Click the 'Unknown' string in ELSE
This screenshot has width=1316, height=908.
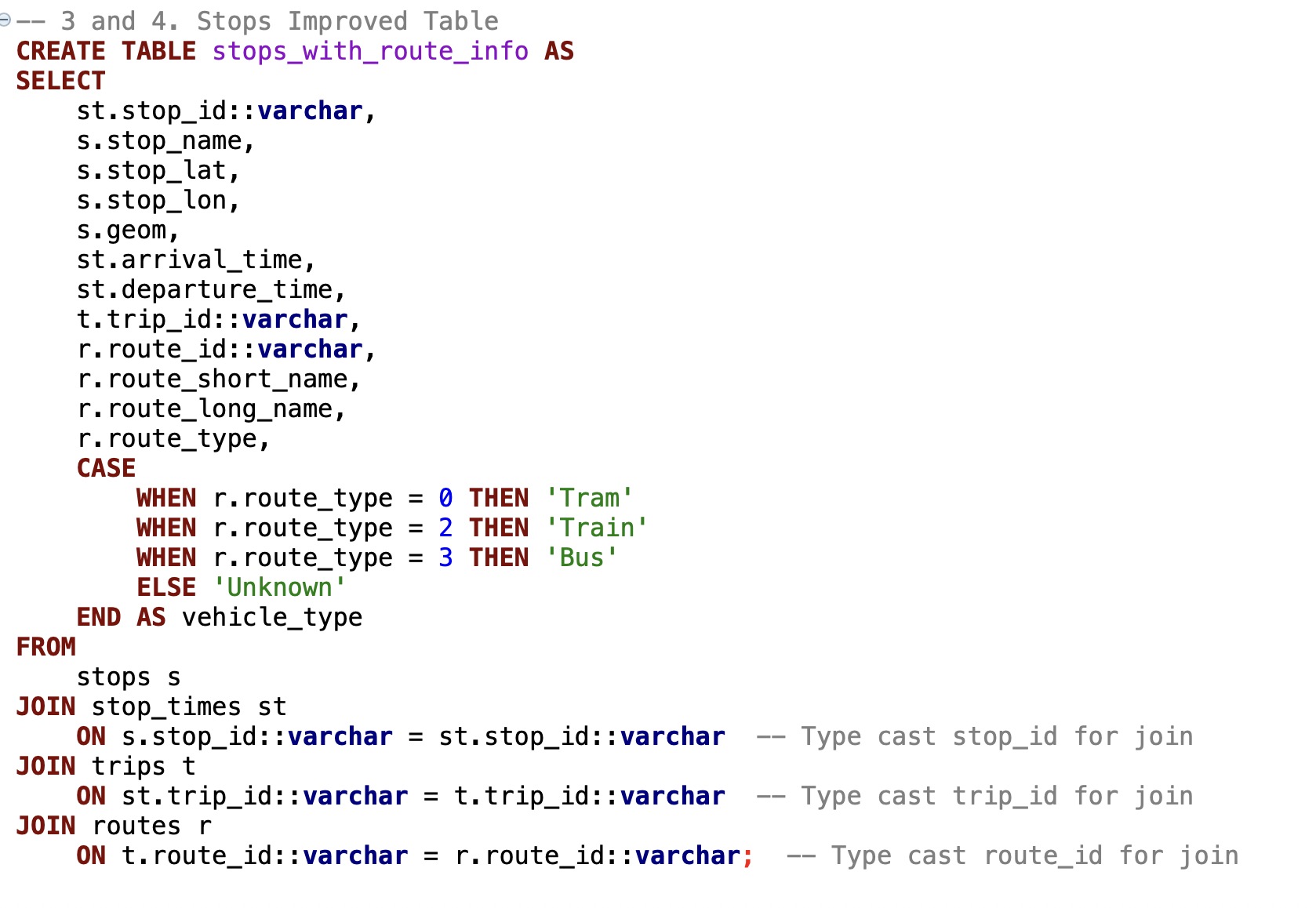[x=280, y=587]
